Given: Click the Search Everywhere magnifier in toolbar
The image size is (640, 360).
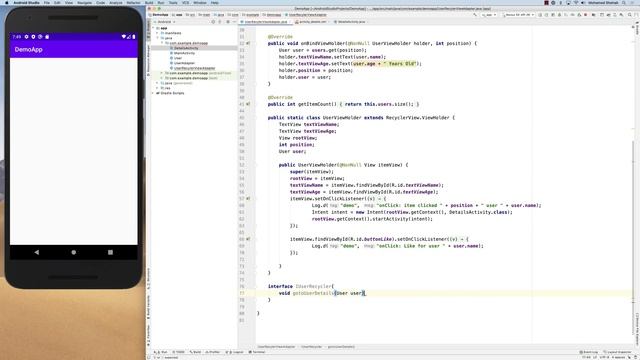Looking at the screenshot, I should 630,15.
